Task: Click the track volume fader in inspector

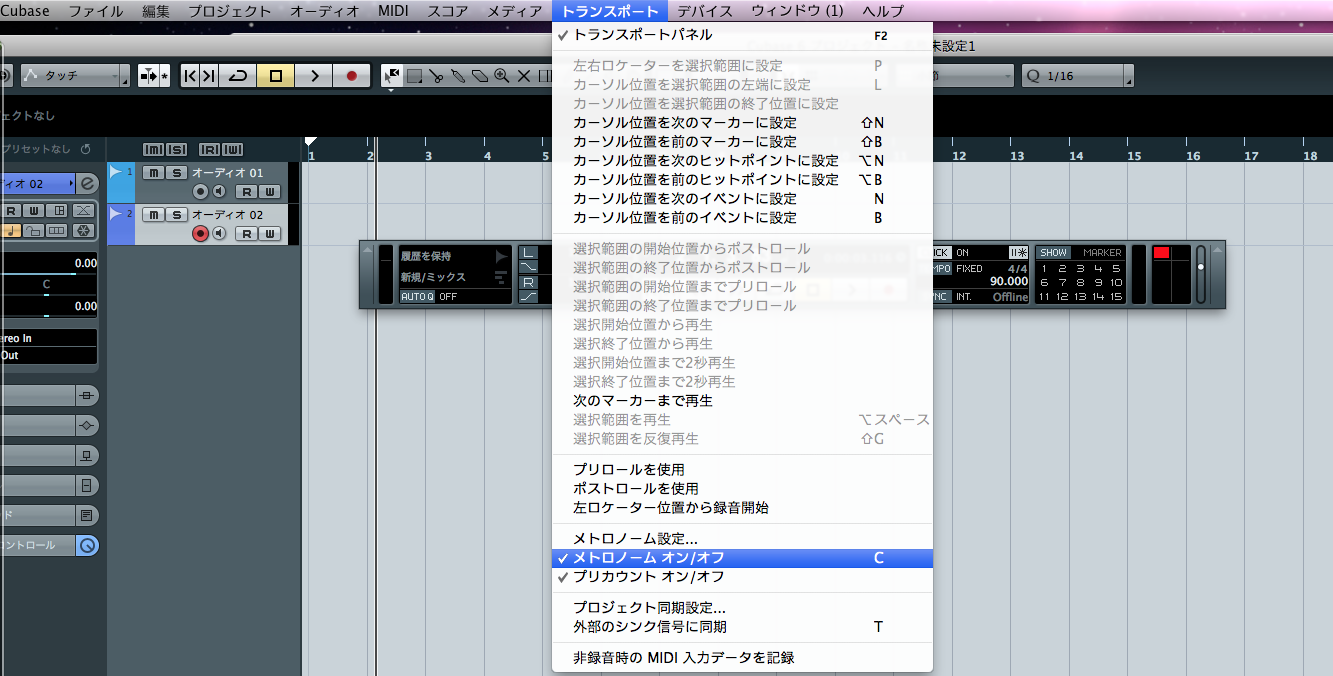Action: coord(38,273)
